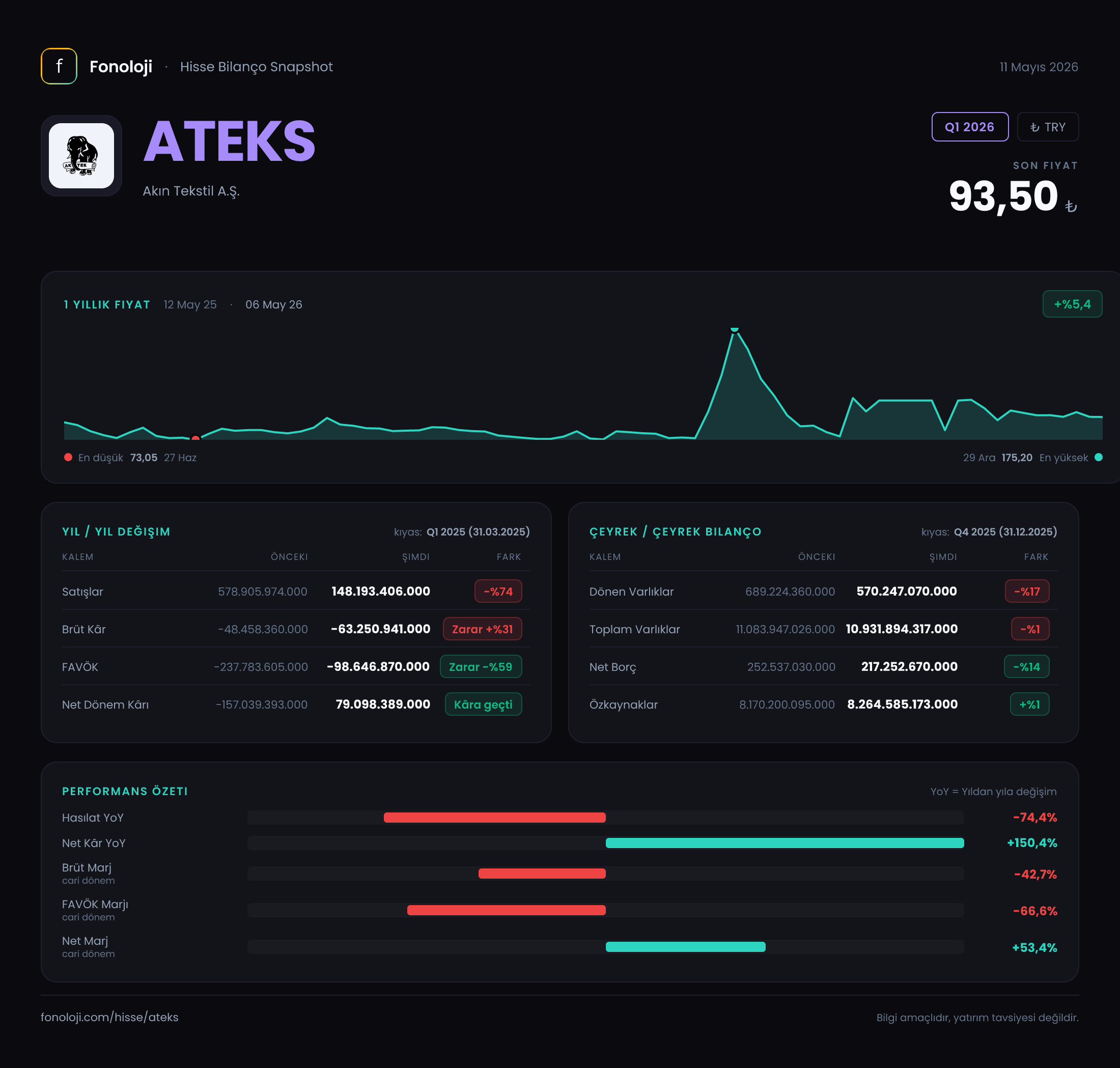Click the +%1 Özkaynaklar badge
Viewport: 1120px width, 1068px height.
(1029, 704)
